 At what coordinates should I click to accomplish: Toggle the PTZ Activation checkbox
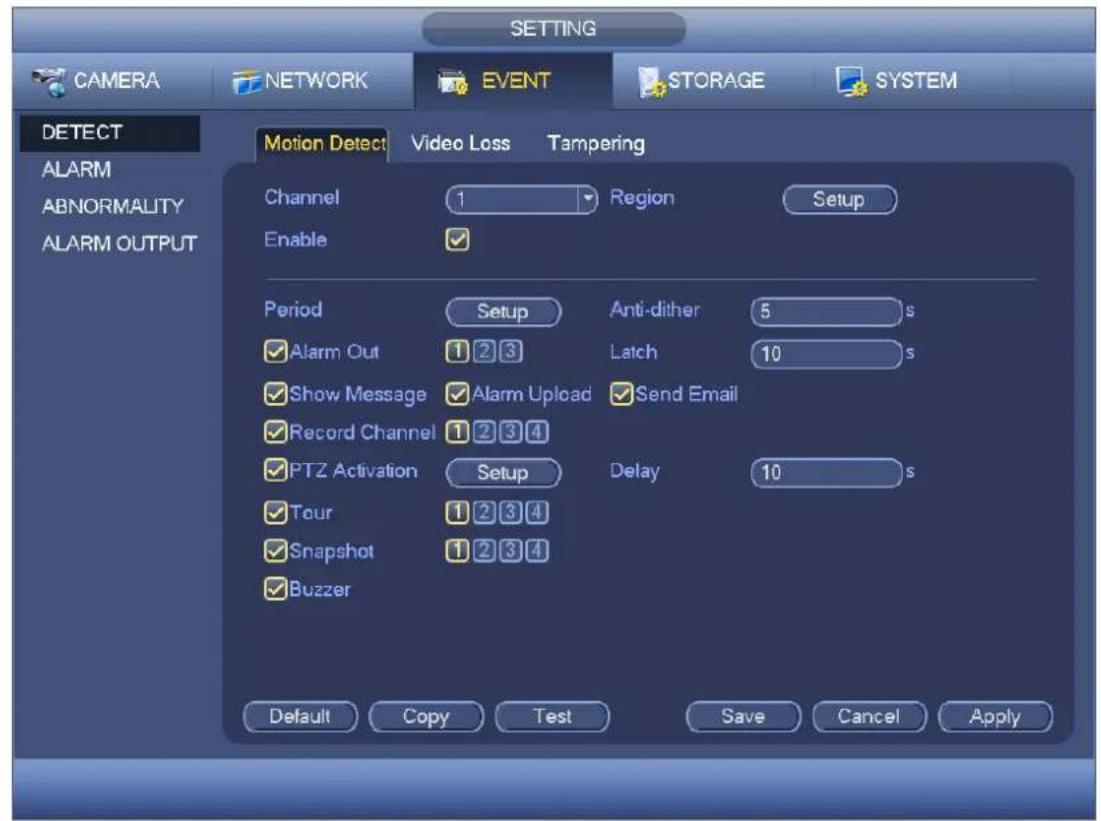[x=275, y=470]
